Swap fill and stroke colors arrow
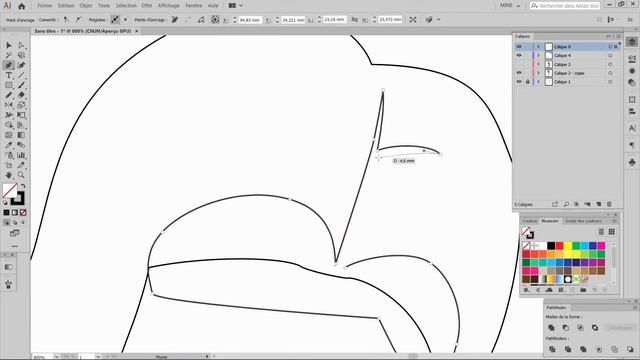Screen dimensions: 640x360 click(23, 186)
